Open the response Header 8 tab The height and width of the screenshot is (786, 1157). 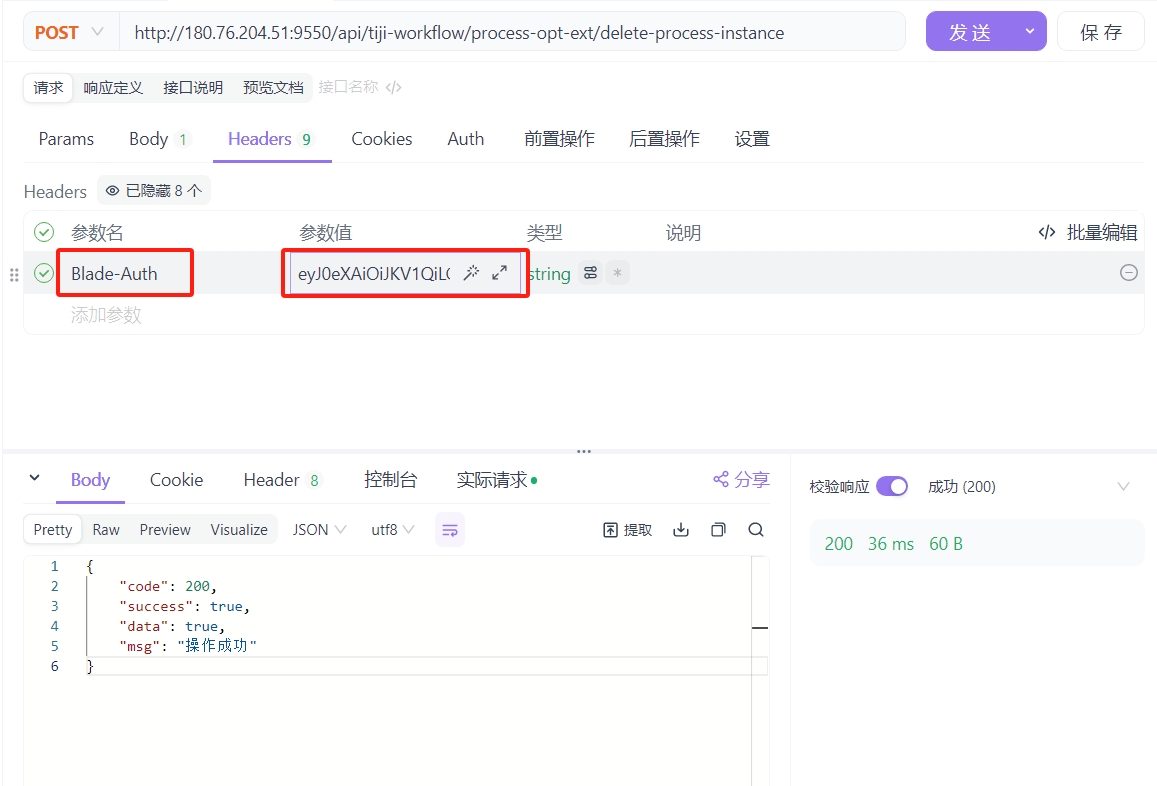283,480
